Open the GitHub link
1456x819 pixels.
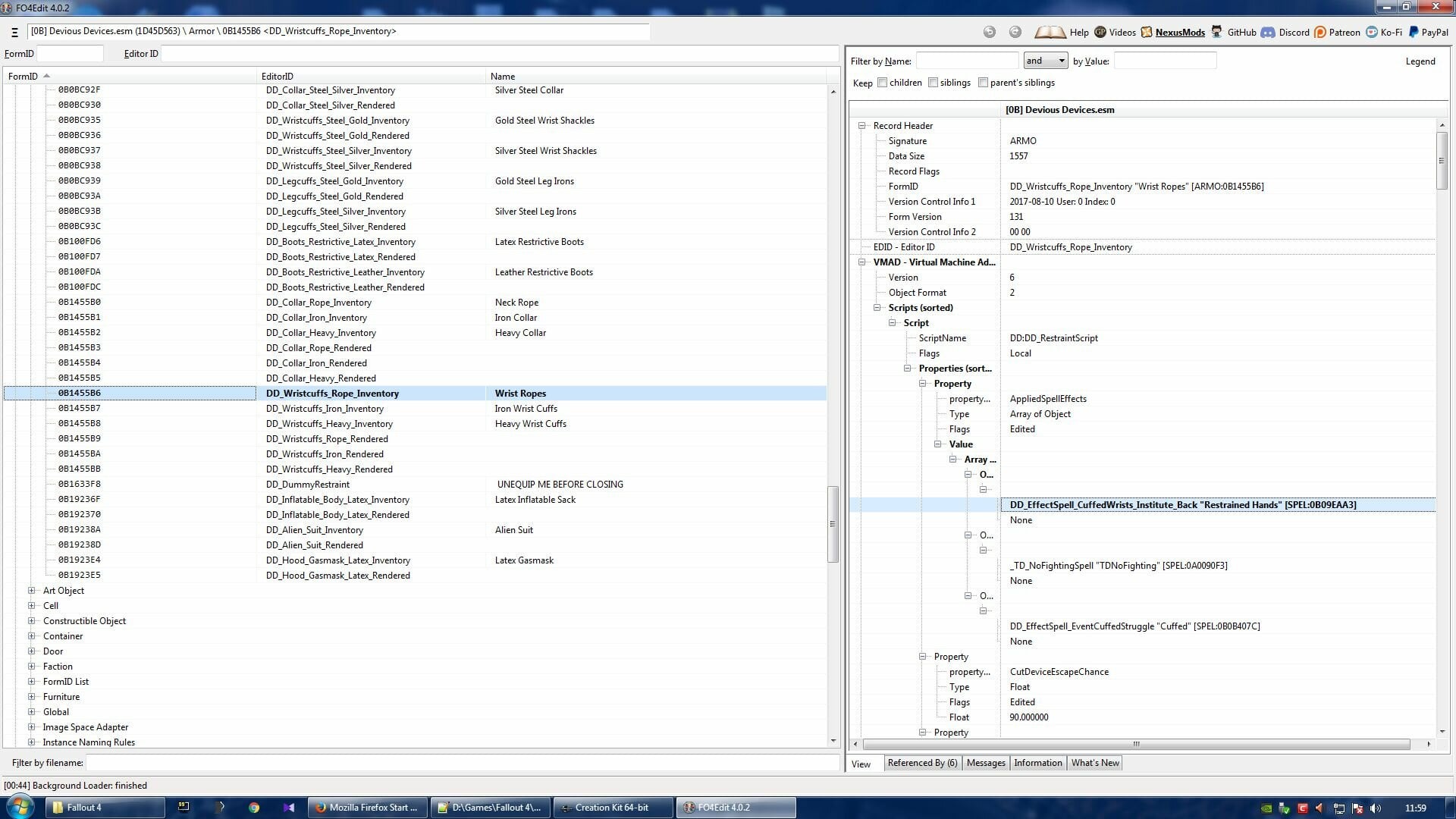tap(1234, 32)
